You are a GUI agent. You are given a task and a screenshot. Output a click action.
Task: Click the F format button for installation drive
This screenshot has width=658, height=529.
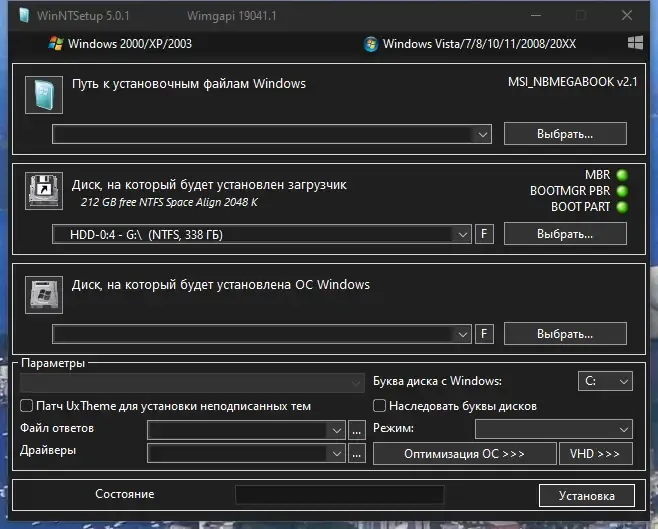pos(484,334)
